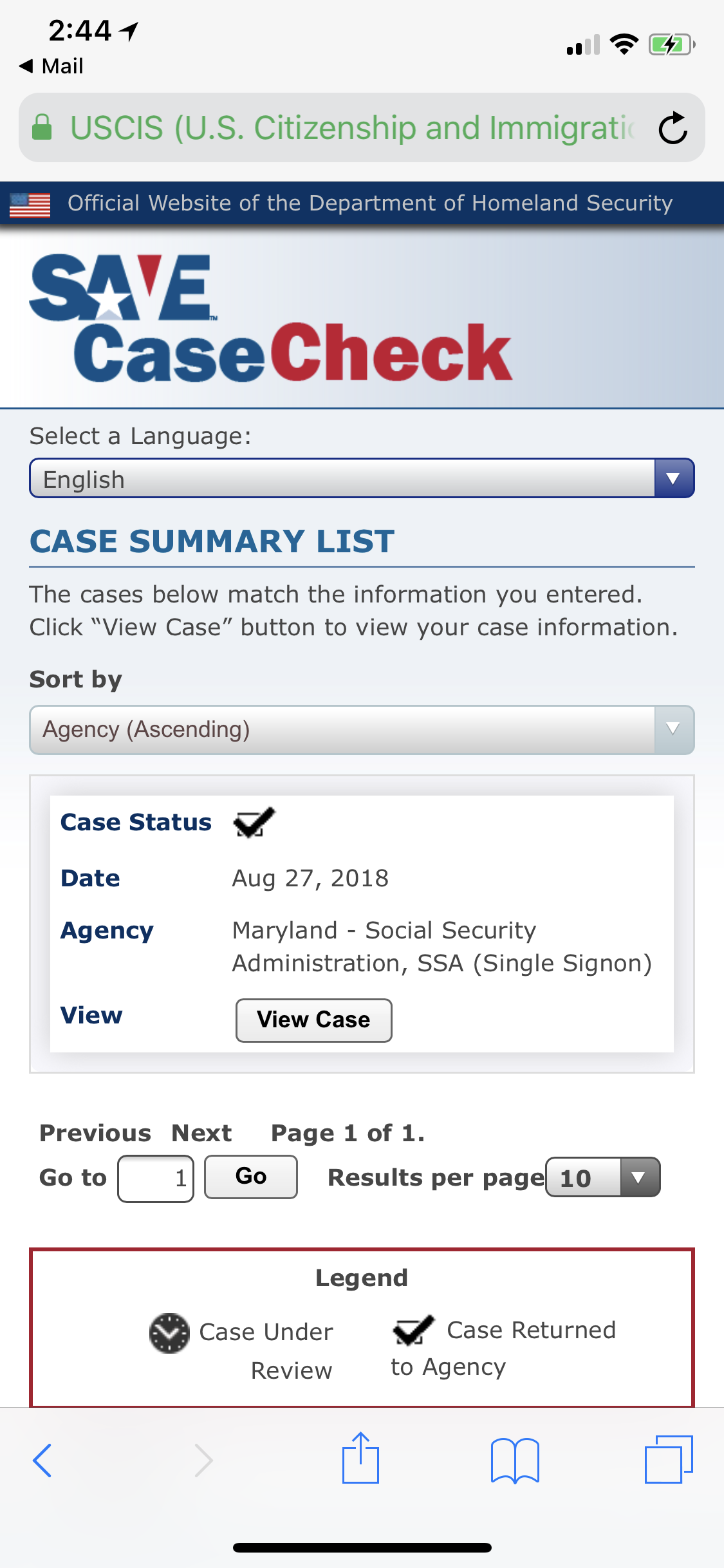Screen dimensions: 724x1568
Task: Tap the green padlock security icon
Action: pos(42,127)
